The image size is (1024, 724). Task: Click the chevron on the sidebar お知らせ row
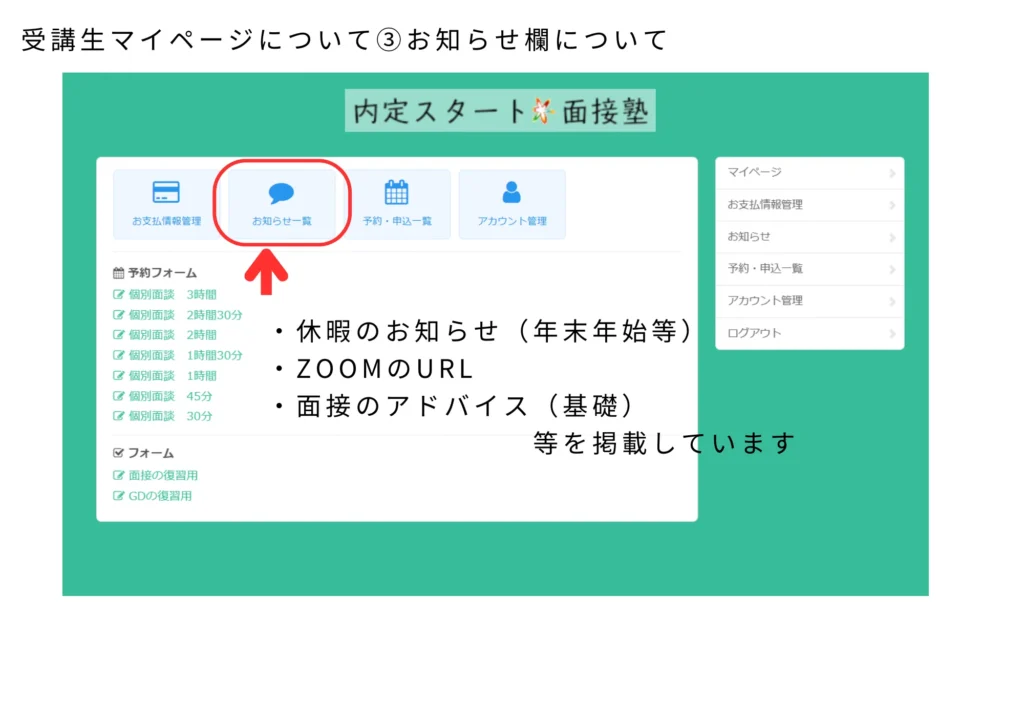[x=891, y=238]
